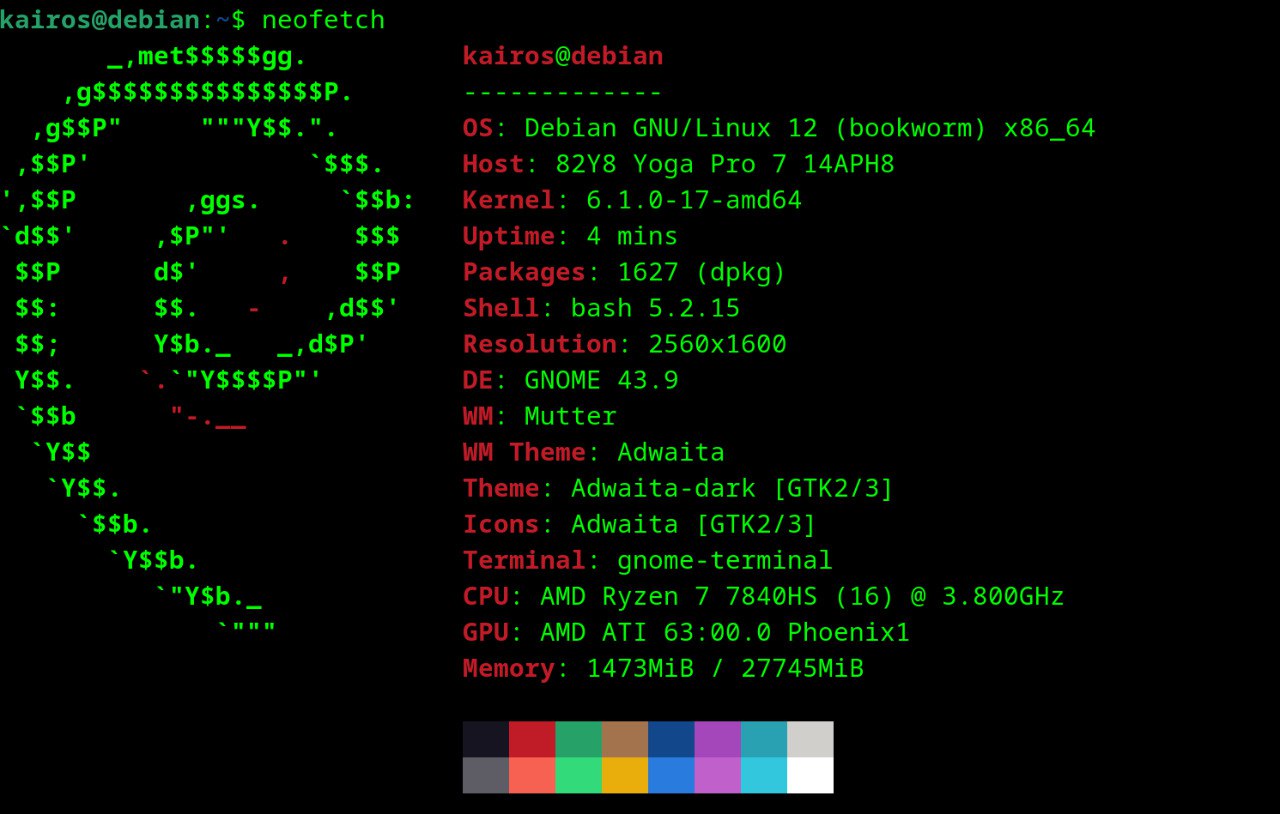Click the kairos@debian header title
This screenshot has height=814, width=1280.
[561, 56]
